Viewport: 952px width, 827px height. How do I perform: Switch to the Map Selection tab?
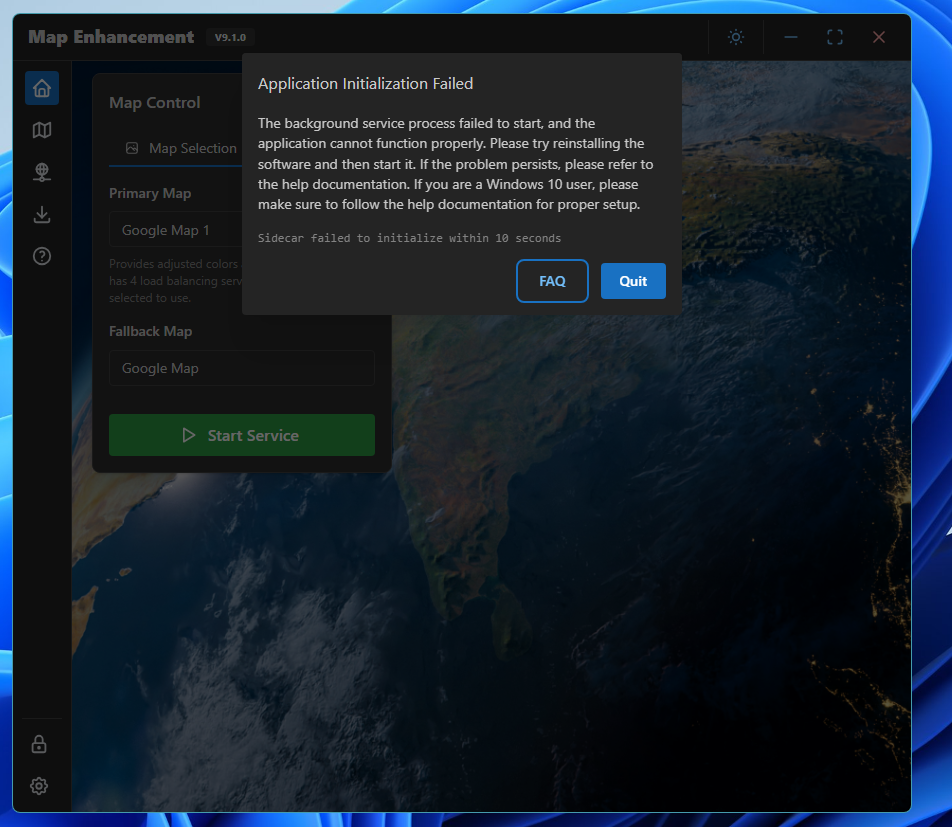coord(181,148)
